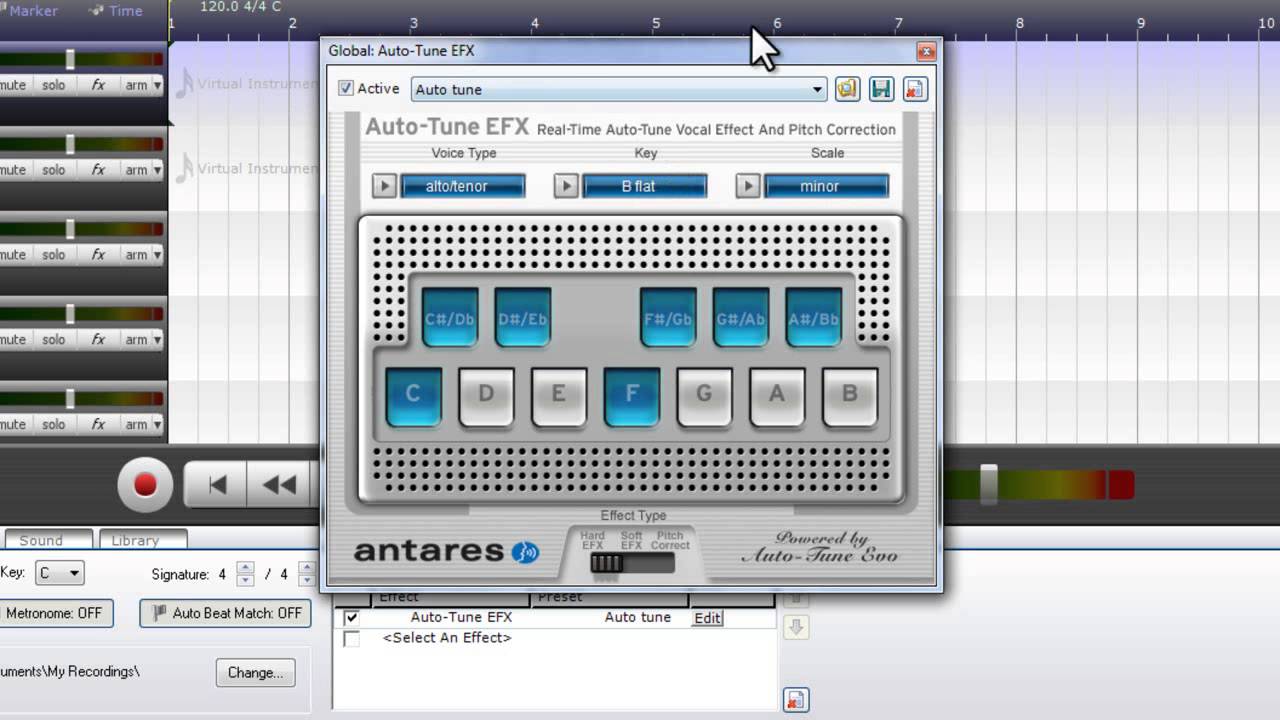Click measure 9 on the timeline ruler
Viewport: 1280px width, 720px height.
click(1140, 23)
